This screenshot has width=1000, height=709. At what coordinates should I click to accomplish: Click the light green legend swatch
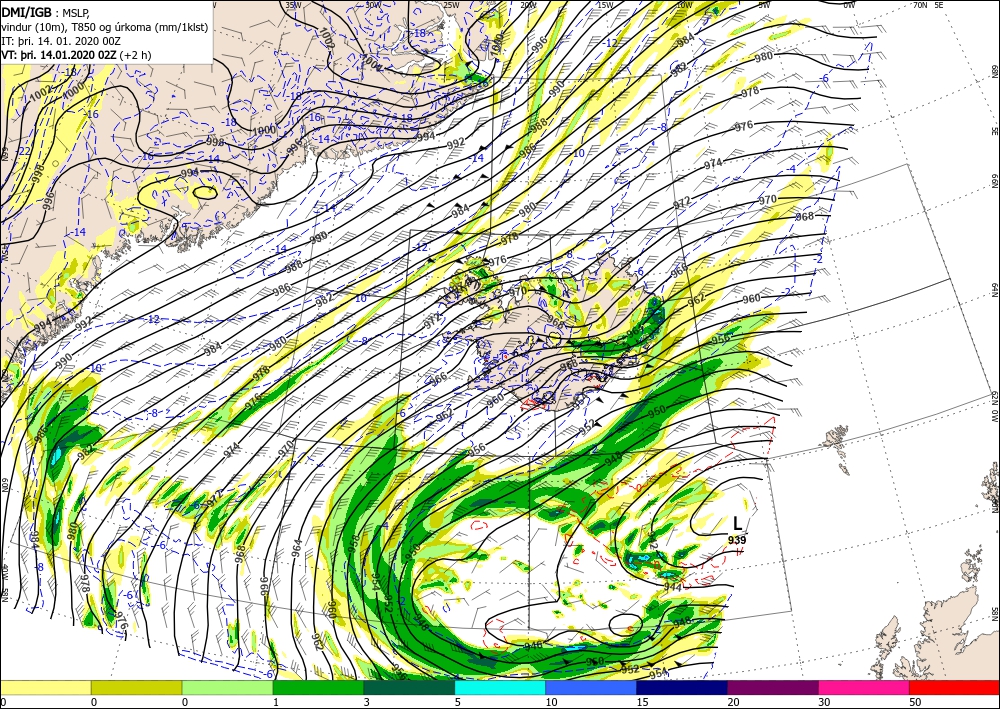pos(228,687)
